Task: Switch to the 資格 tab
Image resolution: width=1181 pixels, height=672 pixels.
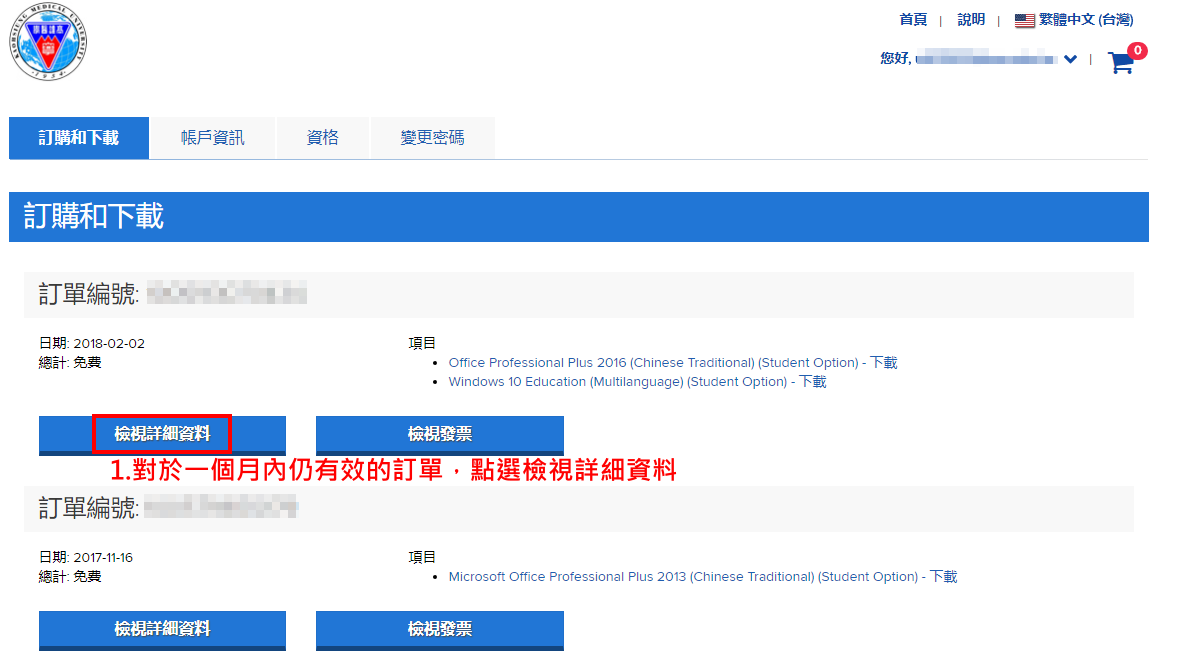Action: 322,138
